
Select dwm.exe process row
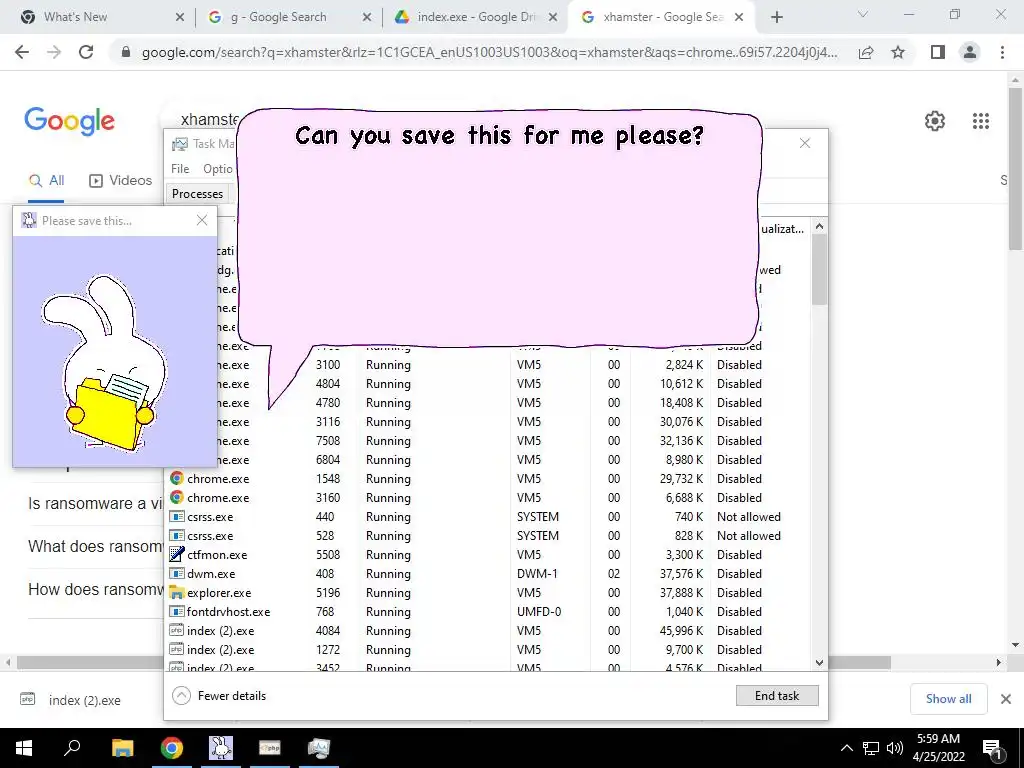(x=487, y=574)
